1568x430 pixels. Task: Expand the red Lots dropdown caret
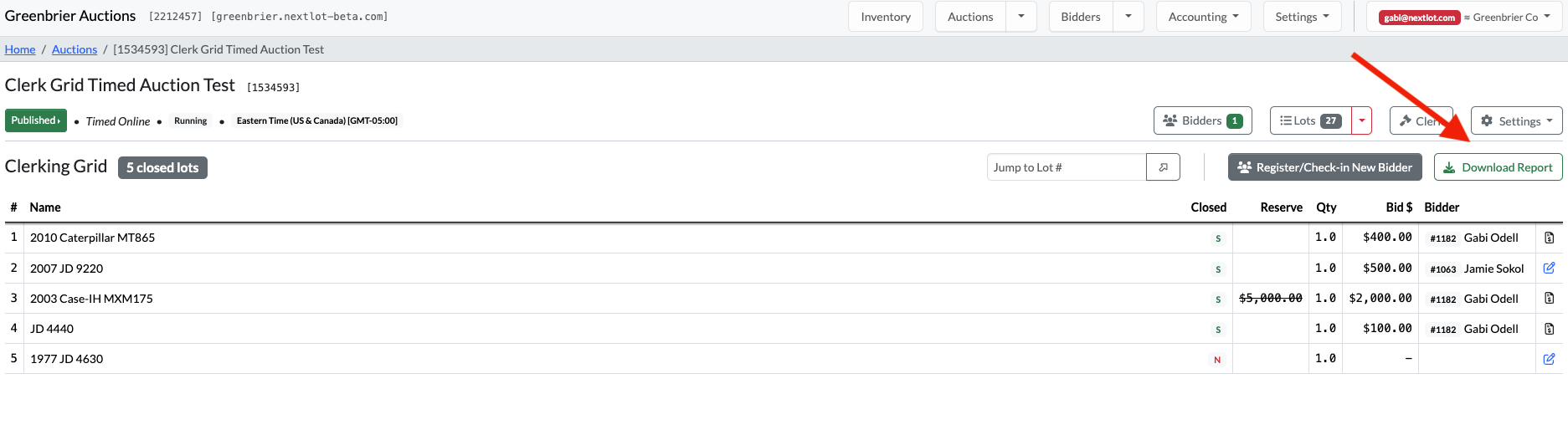tap(1362, 120)
